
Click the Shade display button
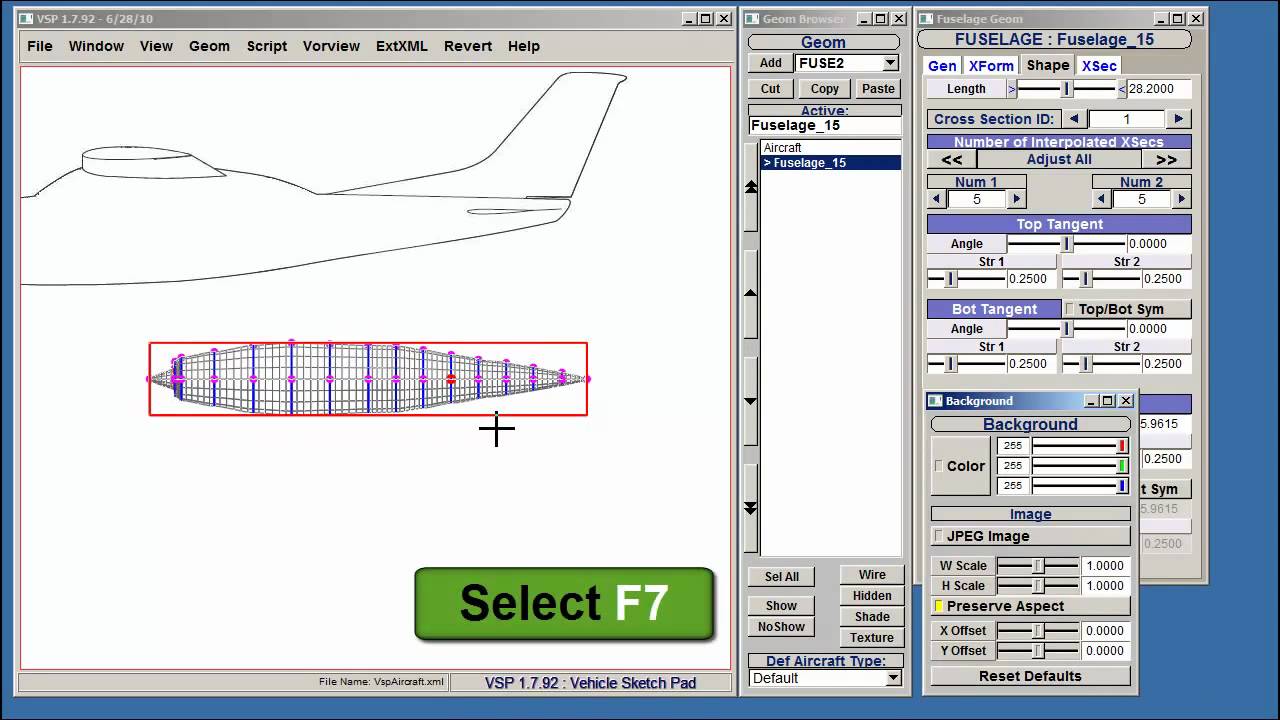[x=871, y=617]
